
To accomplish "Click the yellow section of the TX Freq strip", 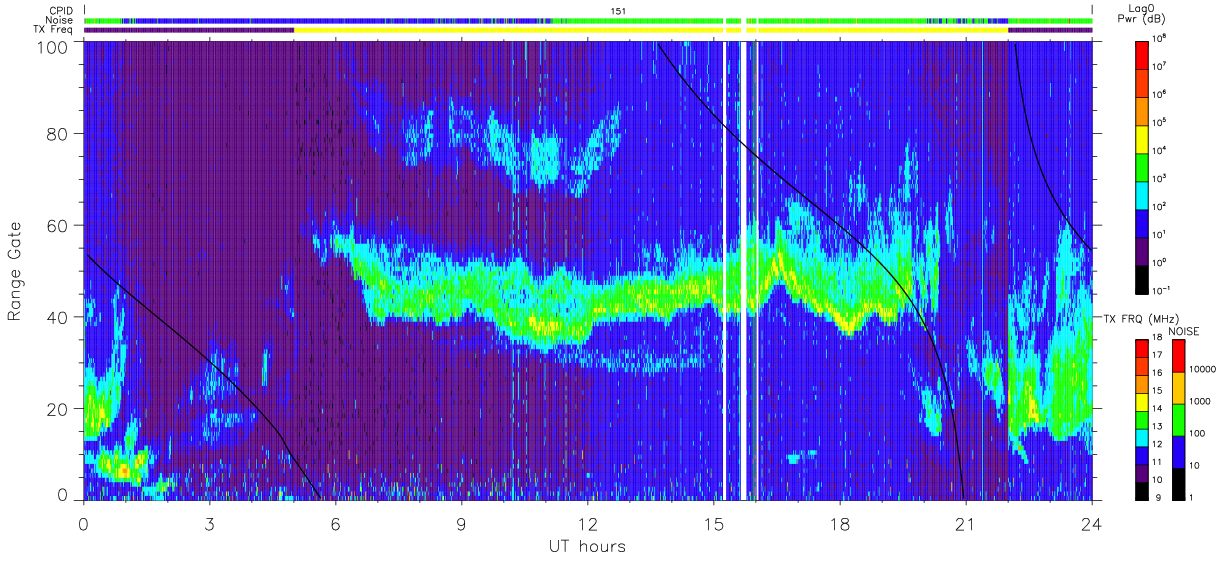I will point(651,30).
